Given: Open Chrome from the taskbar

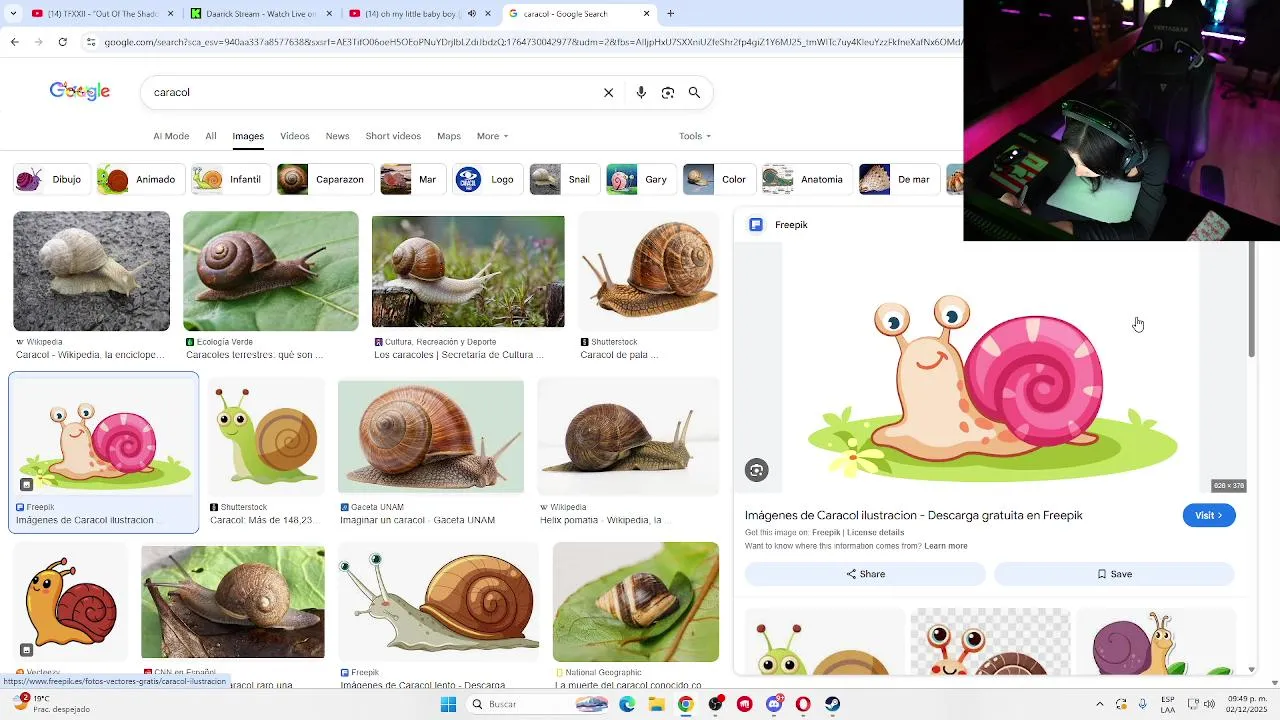Looking at the screenshot, I should coord(685,704).
